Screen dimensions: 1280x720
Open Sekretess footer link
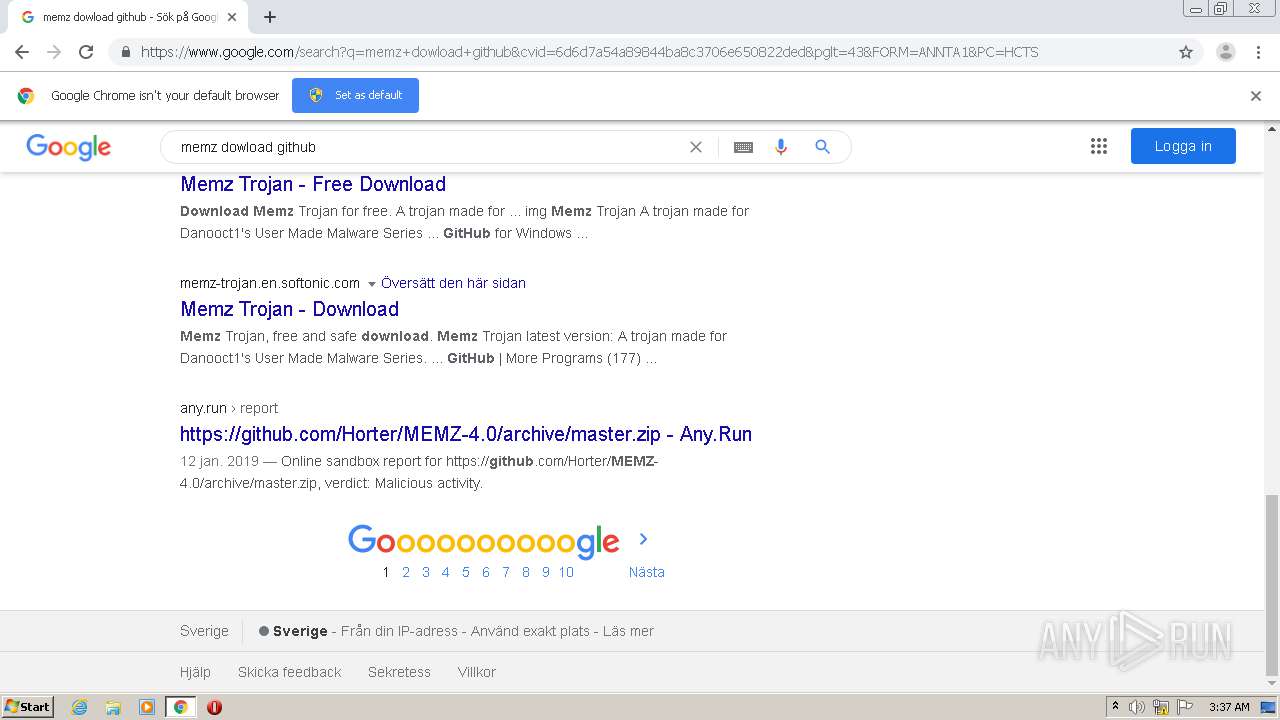(399, 672)
